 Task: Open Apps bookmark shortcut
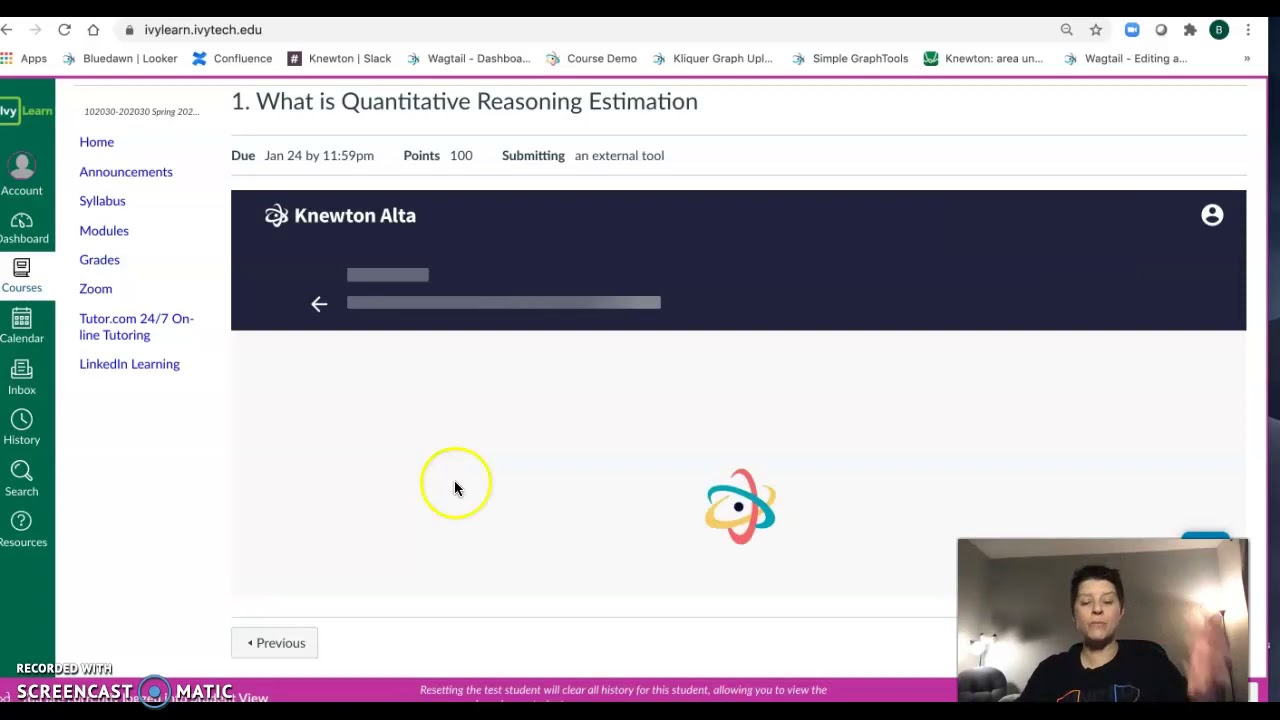pos(24,59)
